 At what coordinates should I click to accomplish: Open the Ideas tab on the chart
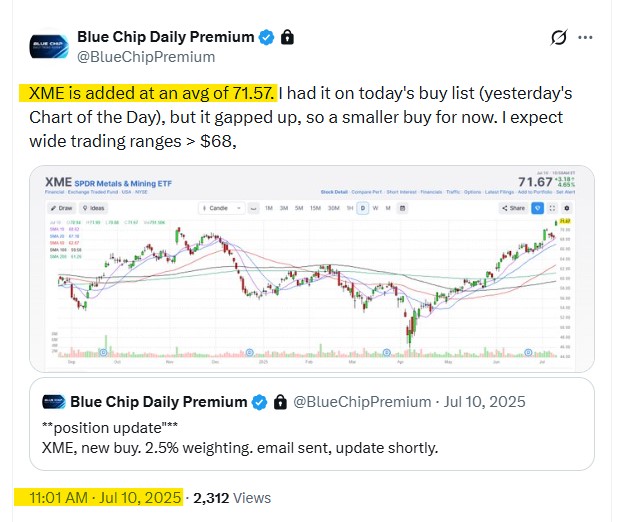click(95, 208)
